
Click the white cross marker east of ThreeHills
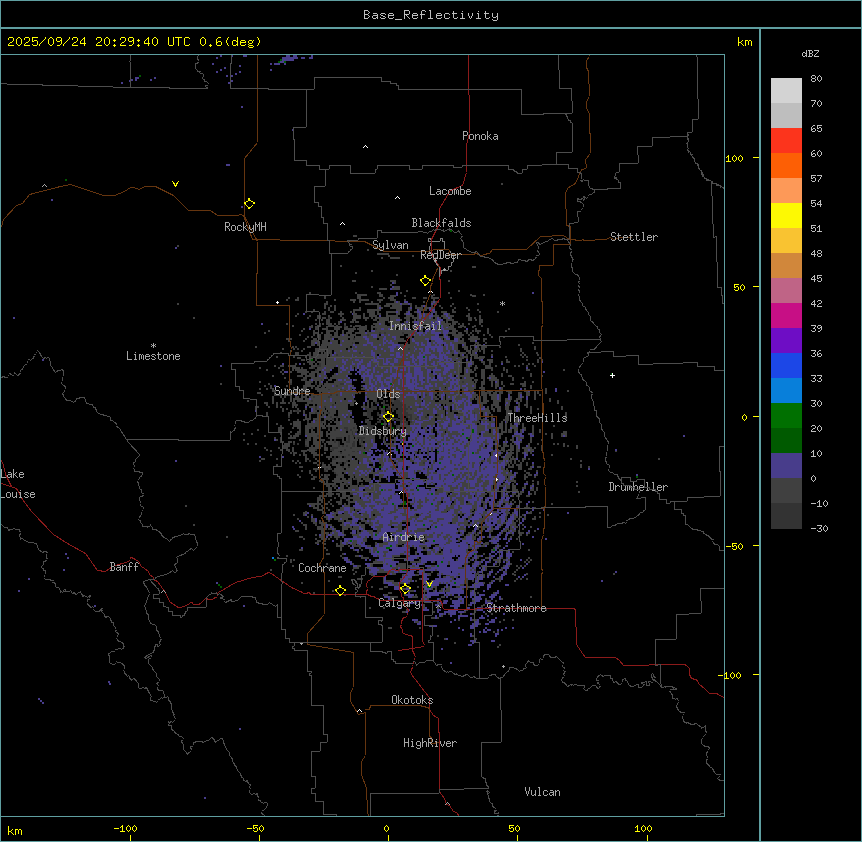[x=612, y=375]
